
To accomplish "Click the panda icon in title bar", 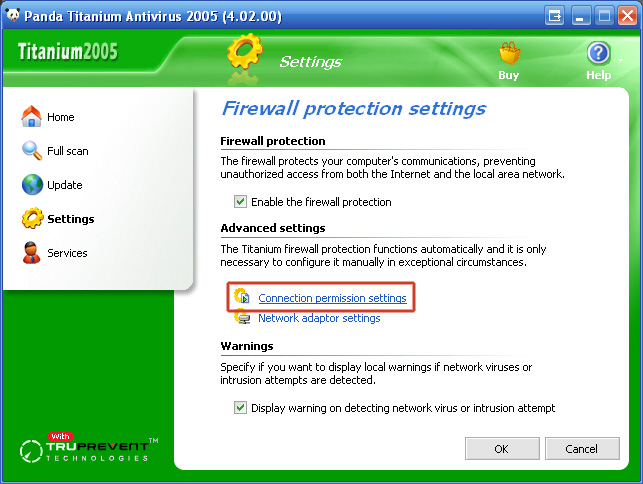I will pyautogui.click(x=13, y=15).
